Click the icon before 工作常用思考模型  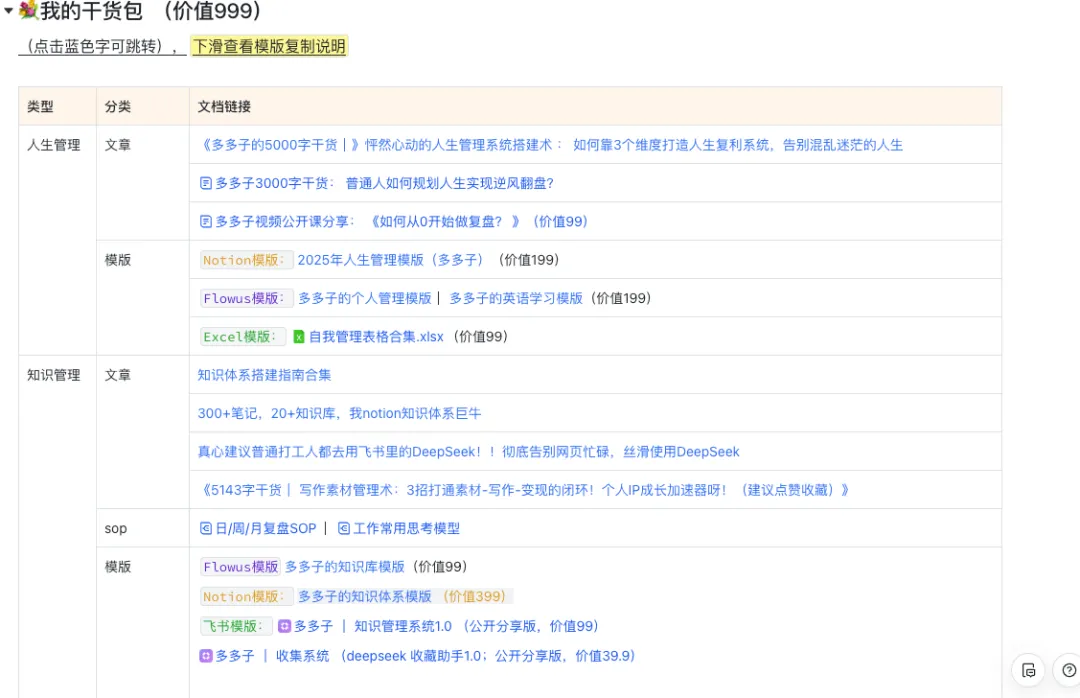343,528
